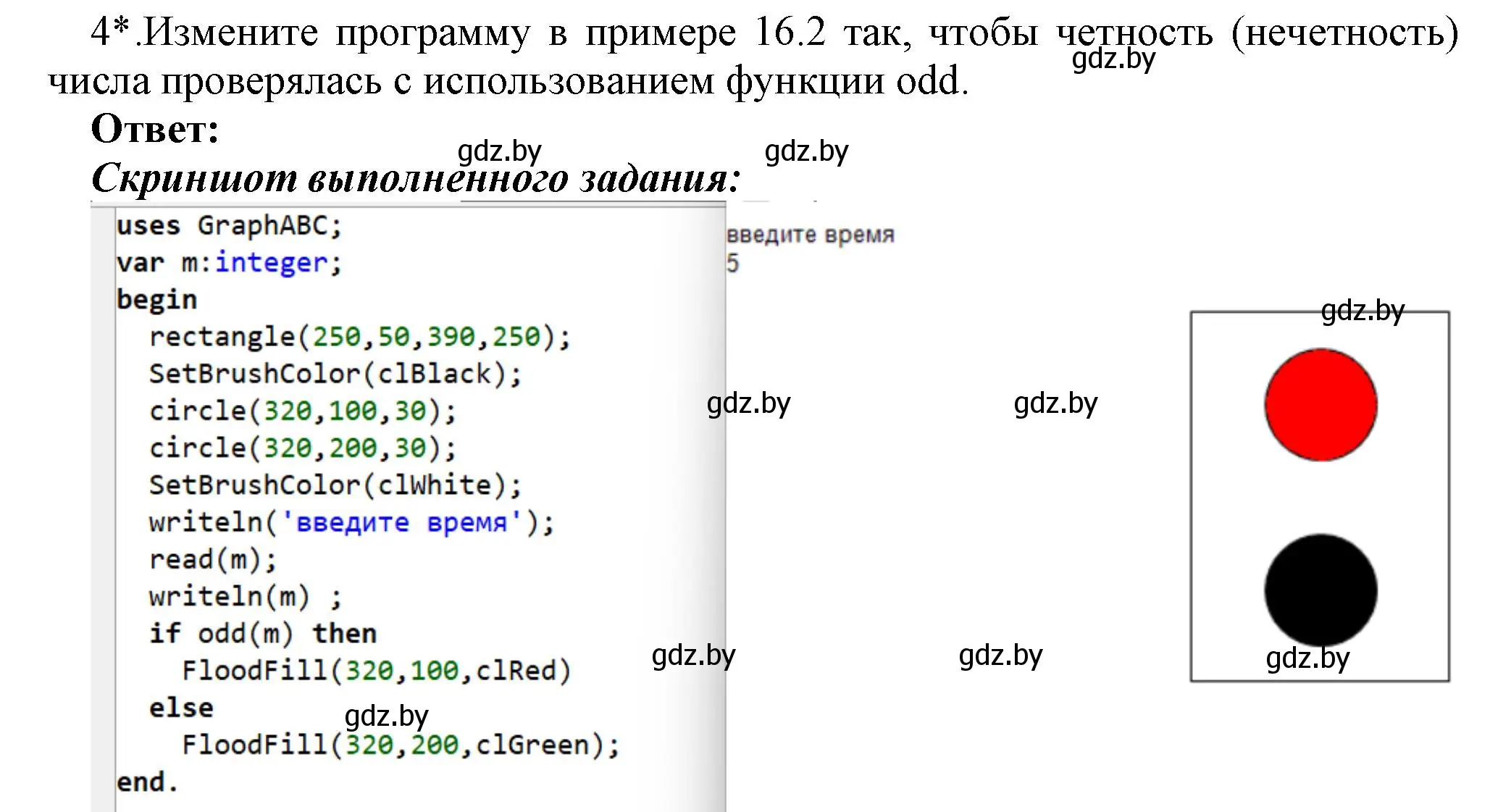Click the 'writeln(m) ;' line

point(246,597)
